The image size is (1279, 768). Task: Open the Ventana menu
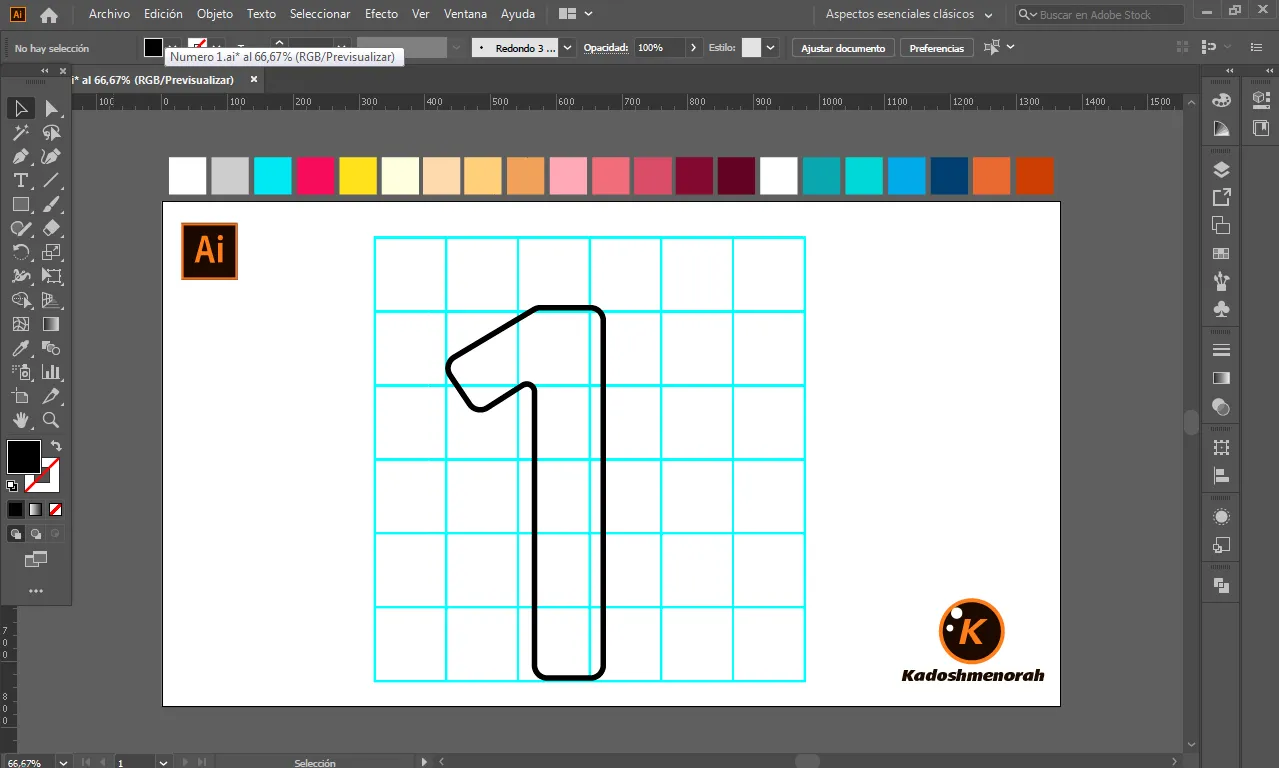[465, 14]
